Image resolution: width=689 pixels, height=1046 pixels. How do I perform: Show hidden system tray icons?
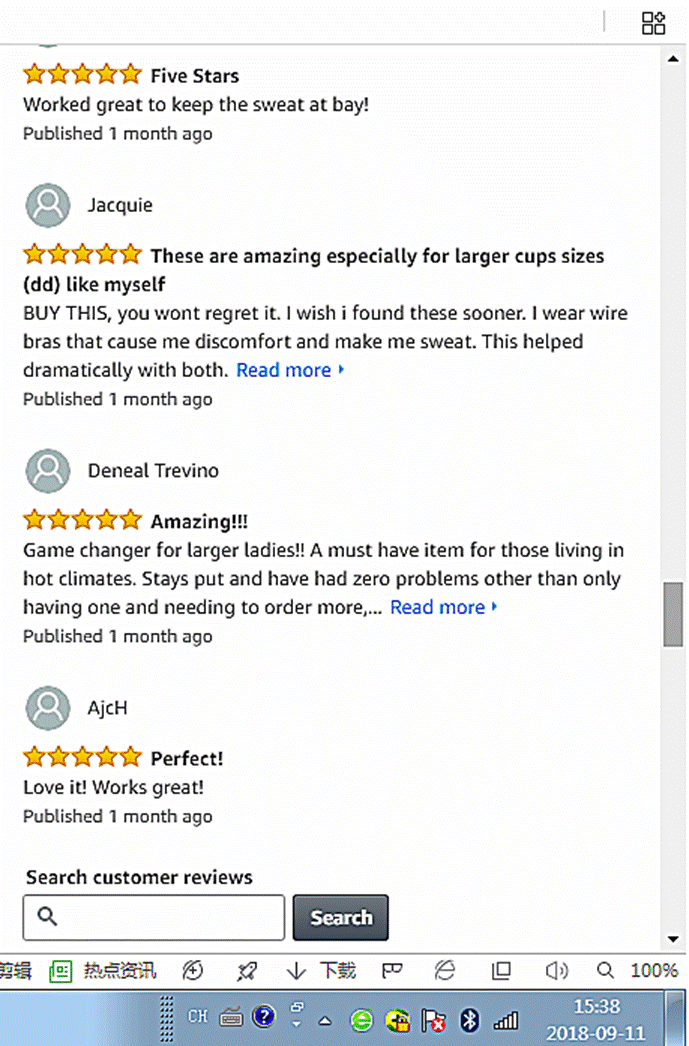[325, 1021]
